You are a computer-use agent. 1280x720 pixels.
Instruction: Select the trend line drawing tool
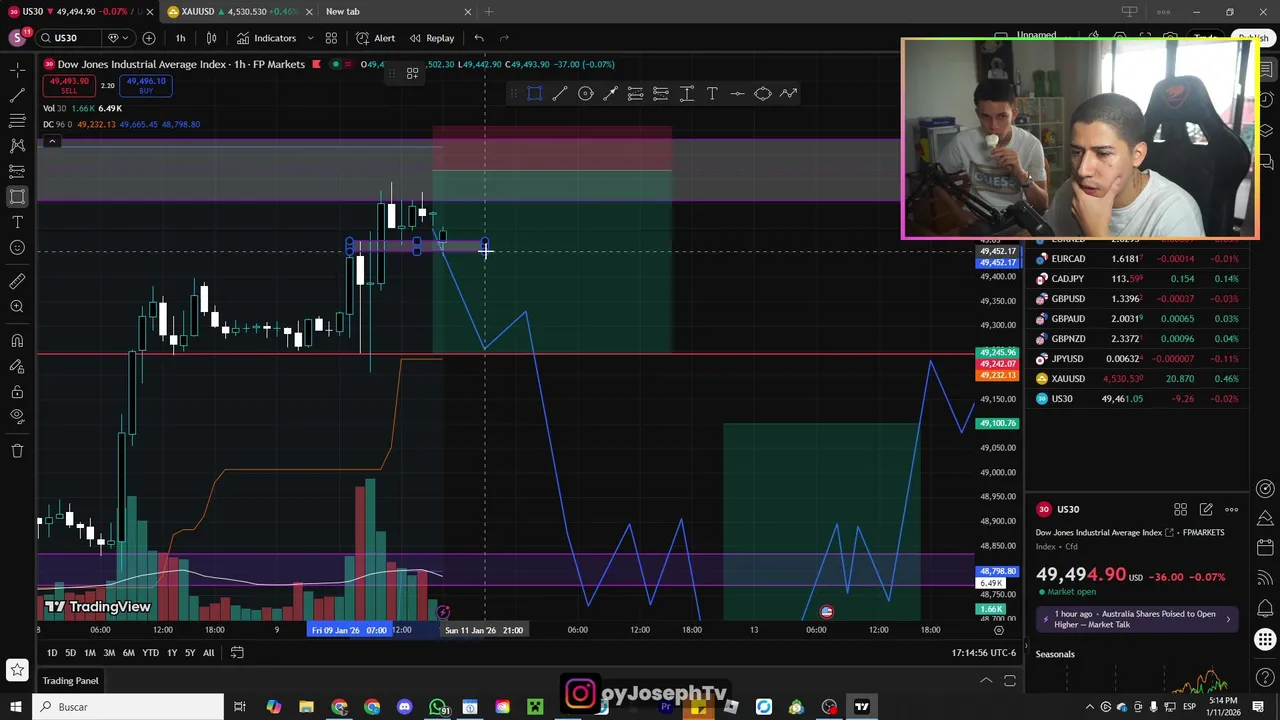pyautogui.click(x=17, y=96)
